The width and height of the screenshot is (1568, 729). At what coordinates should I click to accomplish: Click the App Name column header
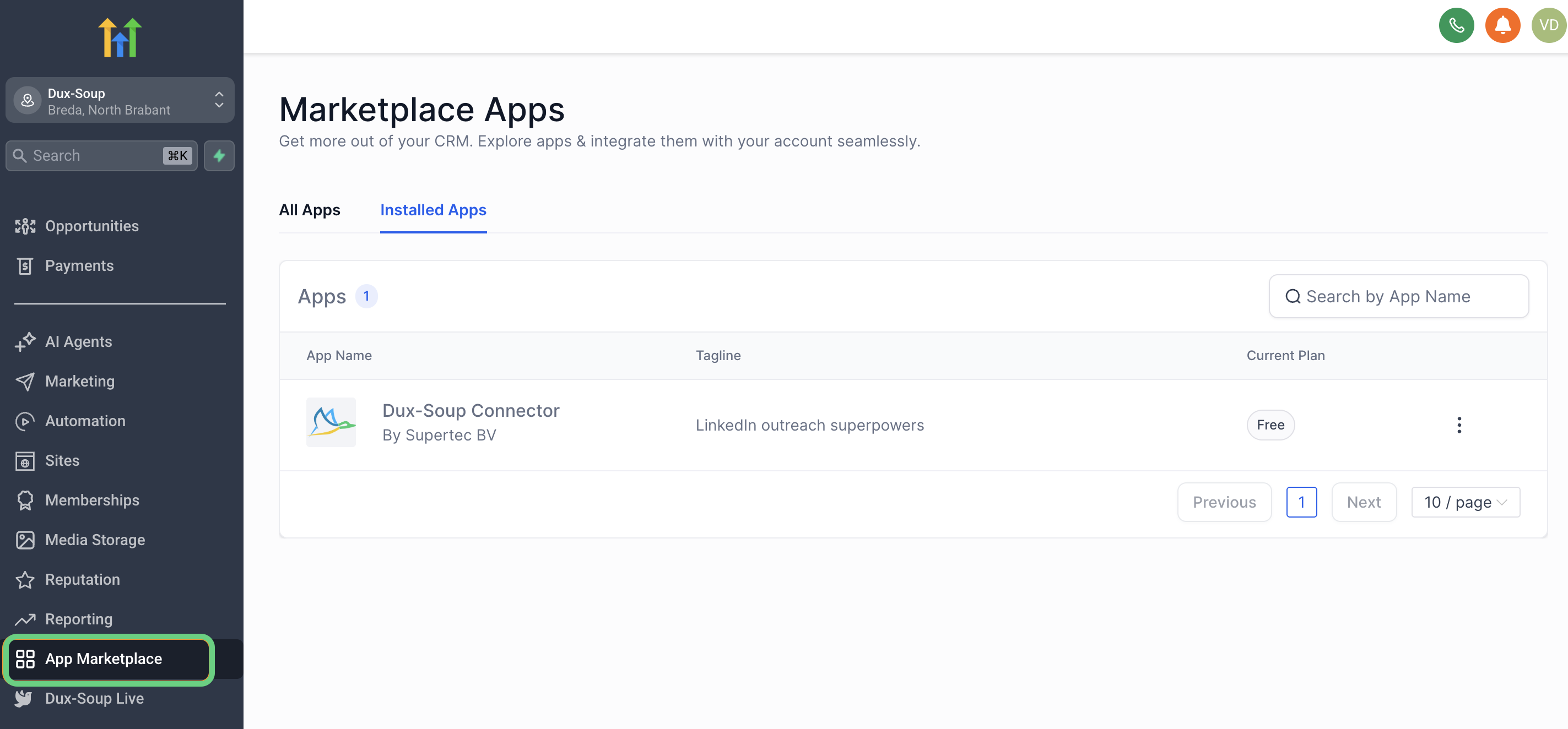(x=339, y=355)
